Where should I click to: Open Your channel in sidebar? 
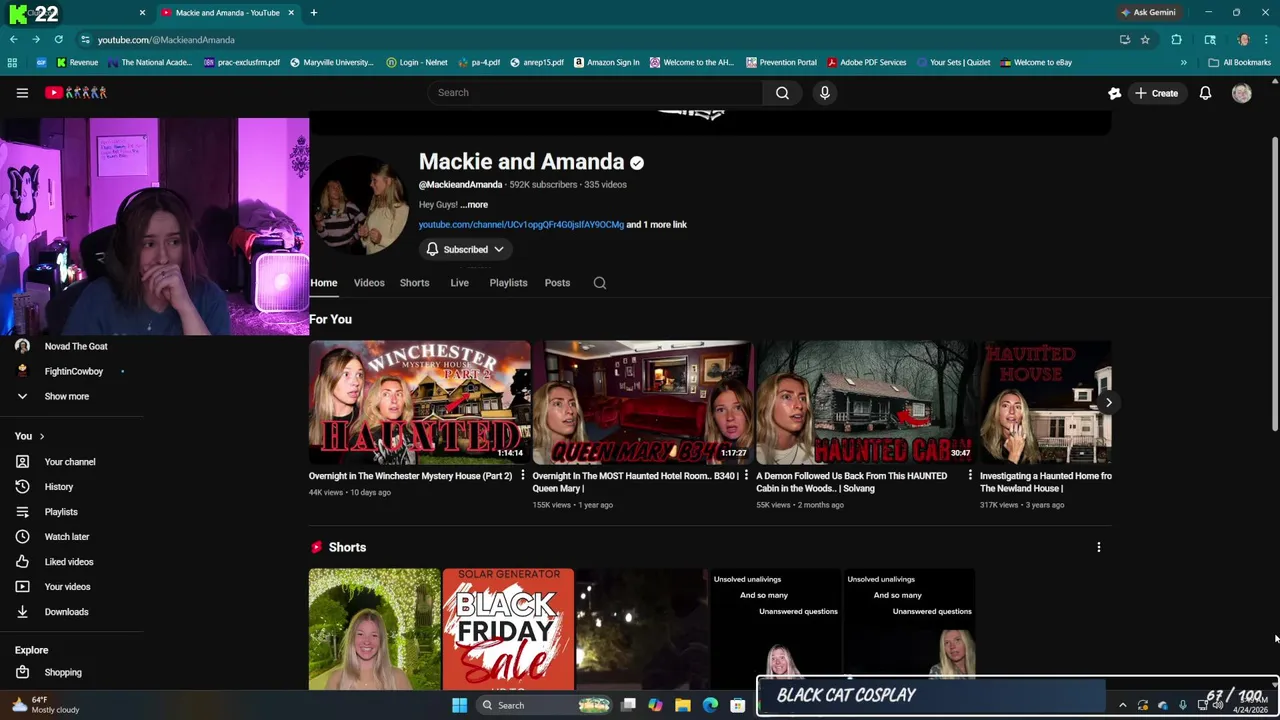point(70,462)
